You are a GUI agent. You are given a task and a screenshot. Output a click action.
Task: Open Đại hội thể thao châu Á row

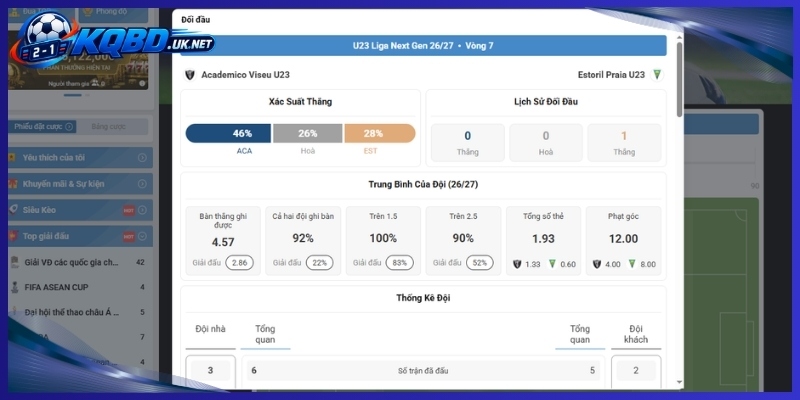[79, 312]
